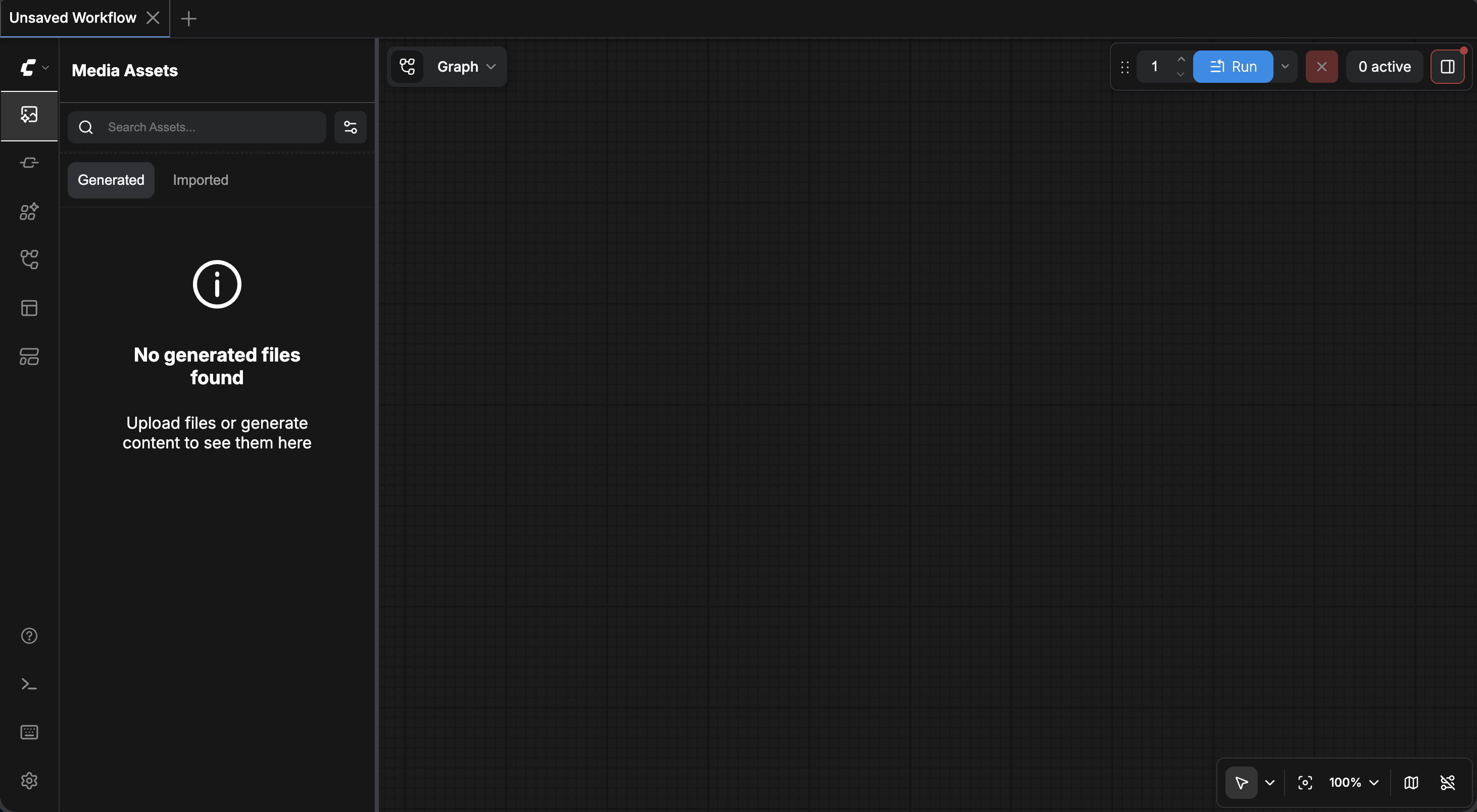The width and height of the screenshot is (1477, 812).
Task: Click the batch count field showing 1
Action: tap(1155, 67)
